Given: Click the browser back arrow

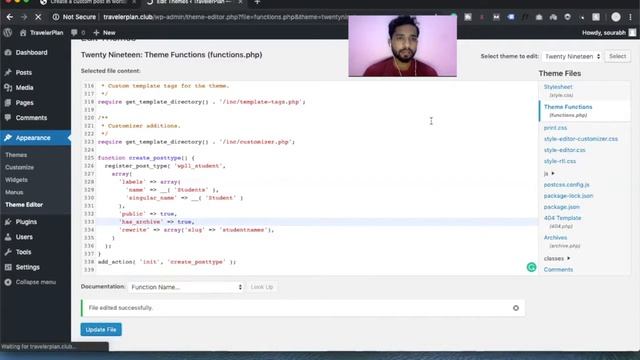Looking at the screenshot, I should click(x=10, y=17).
